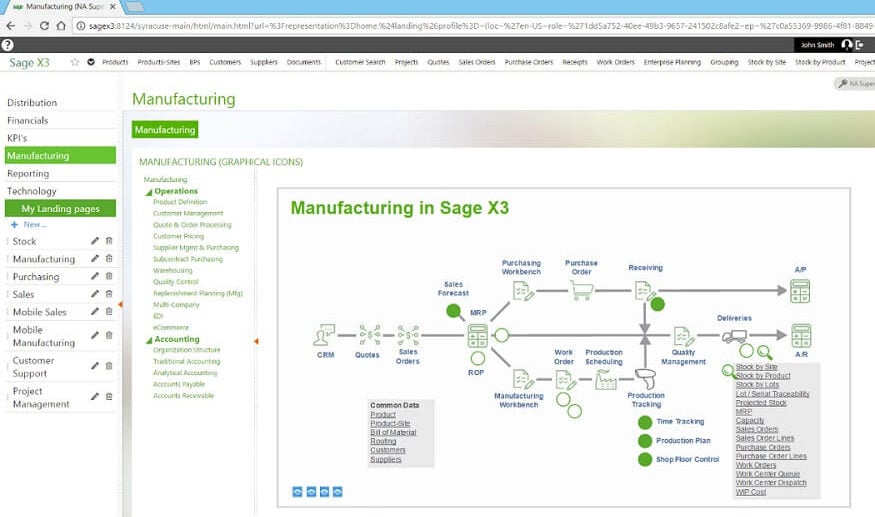Click the pencil edit icon beside Stock
Viewport: 875px width, 517px height.
(x=95, y=241)
